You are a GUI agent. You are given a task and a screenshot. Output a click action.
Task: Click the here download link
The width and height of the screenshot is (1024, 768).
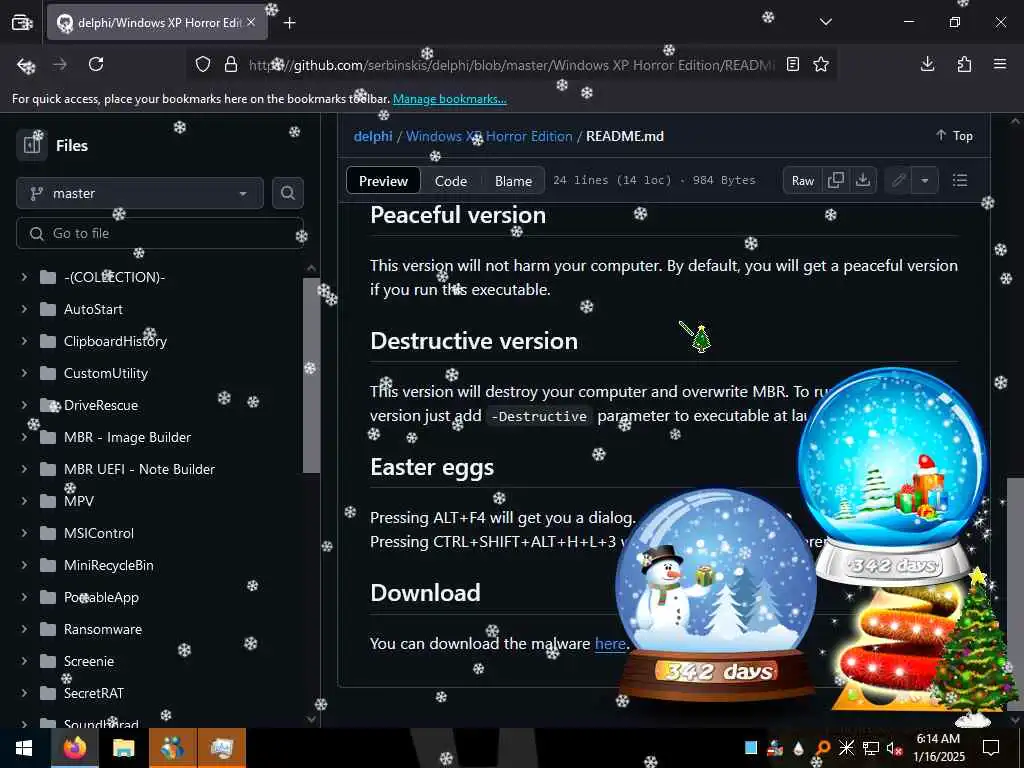point(610,644)
